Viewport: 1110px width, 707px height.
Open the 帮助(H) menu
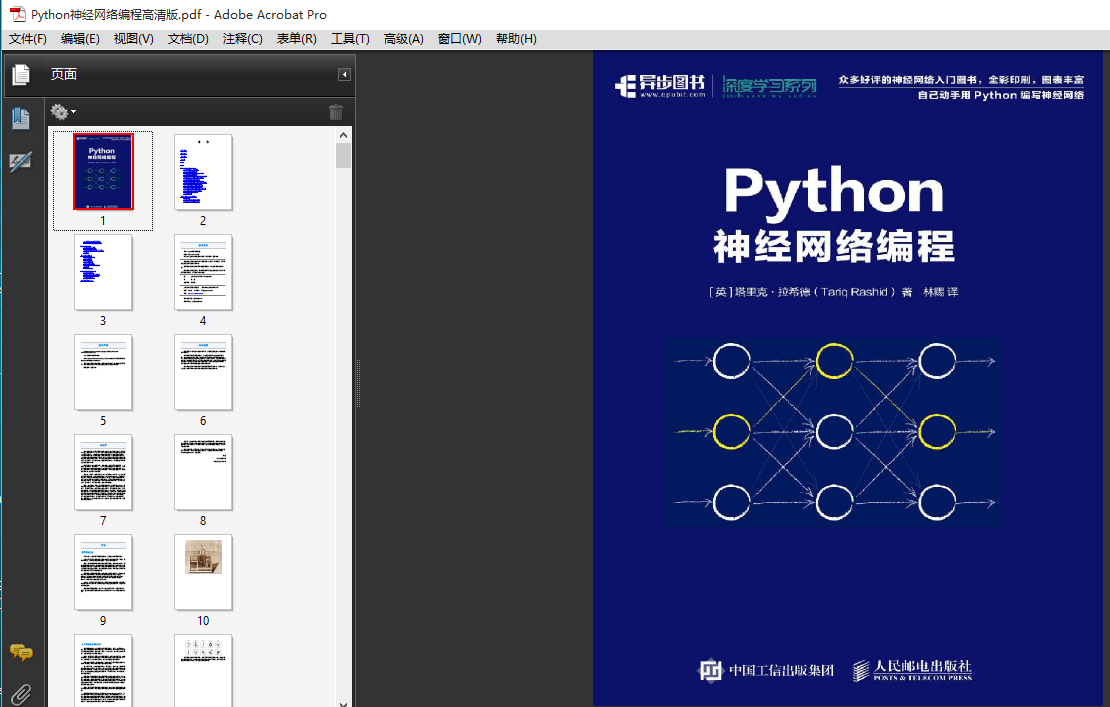pos(516,39)
